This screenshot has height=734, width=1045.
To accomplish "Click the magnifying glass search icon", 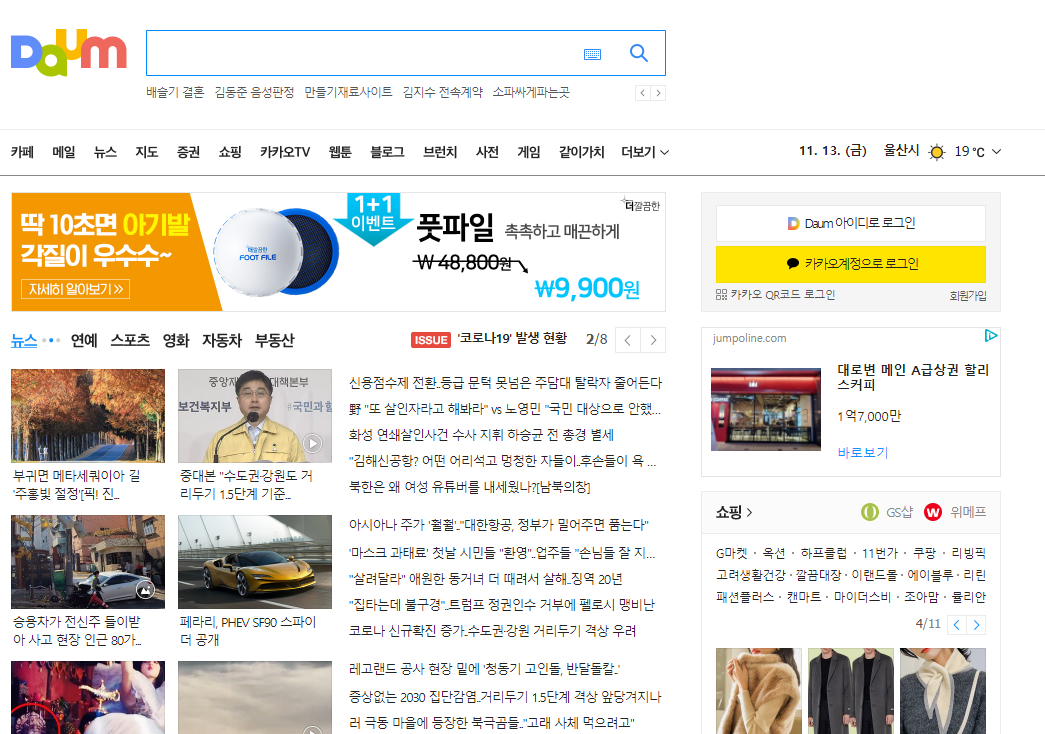I will pos(639,53).
